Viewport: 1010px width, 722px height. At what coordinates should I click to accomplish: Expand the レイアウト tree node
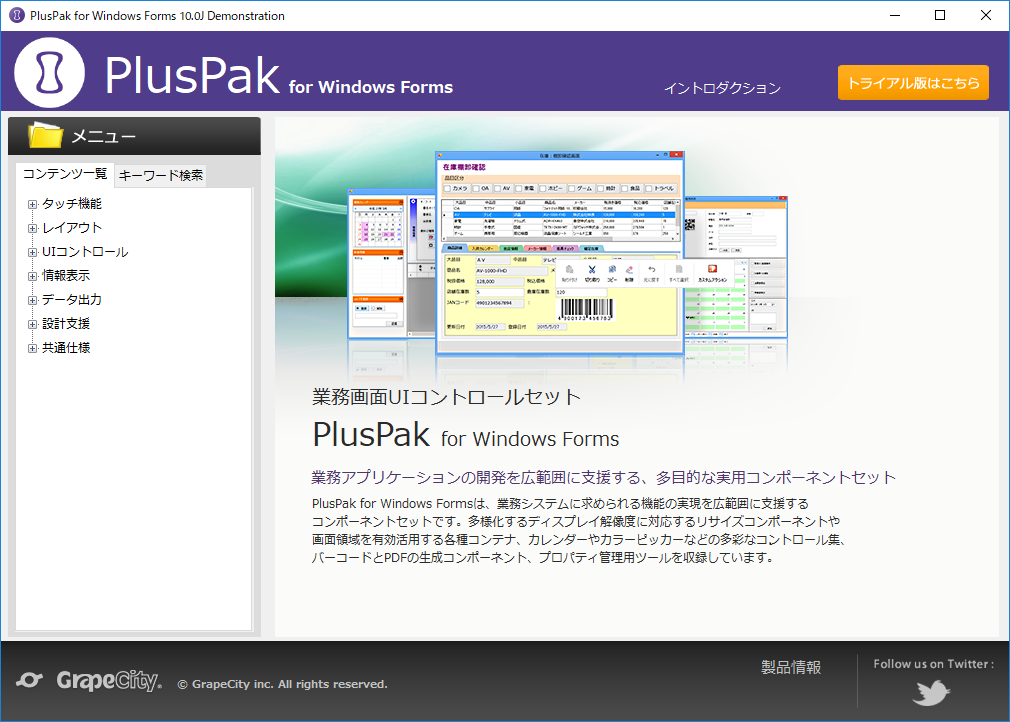32,228
